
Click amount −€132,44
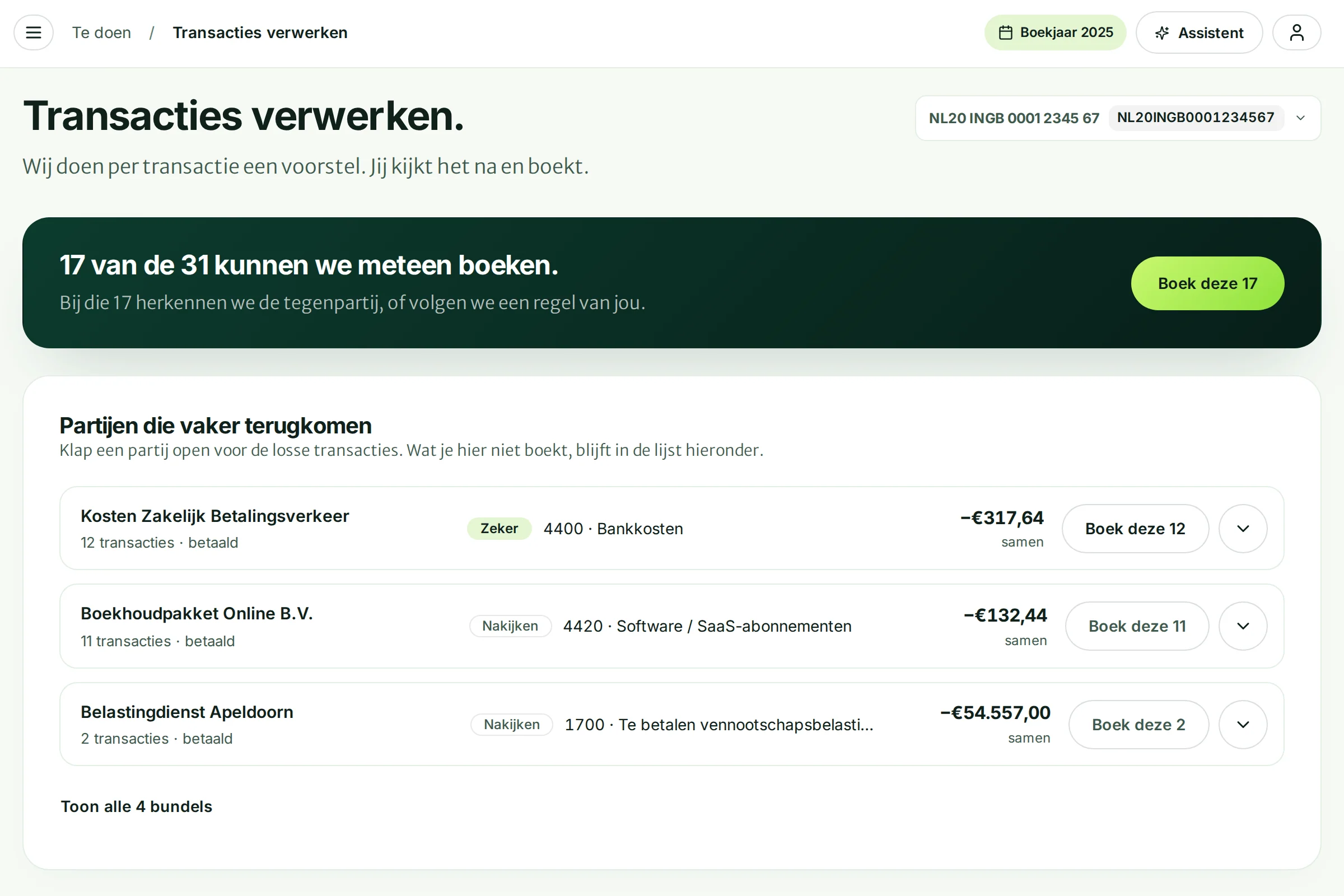1005,615
